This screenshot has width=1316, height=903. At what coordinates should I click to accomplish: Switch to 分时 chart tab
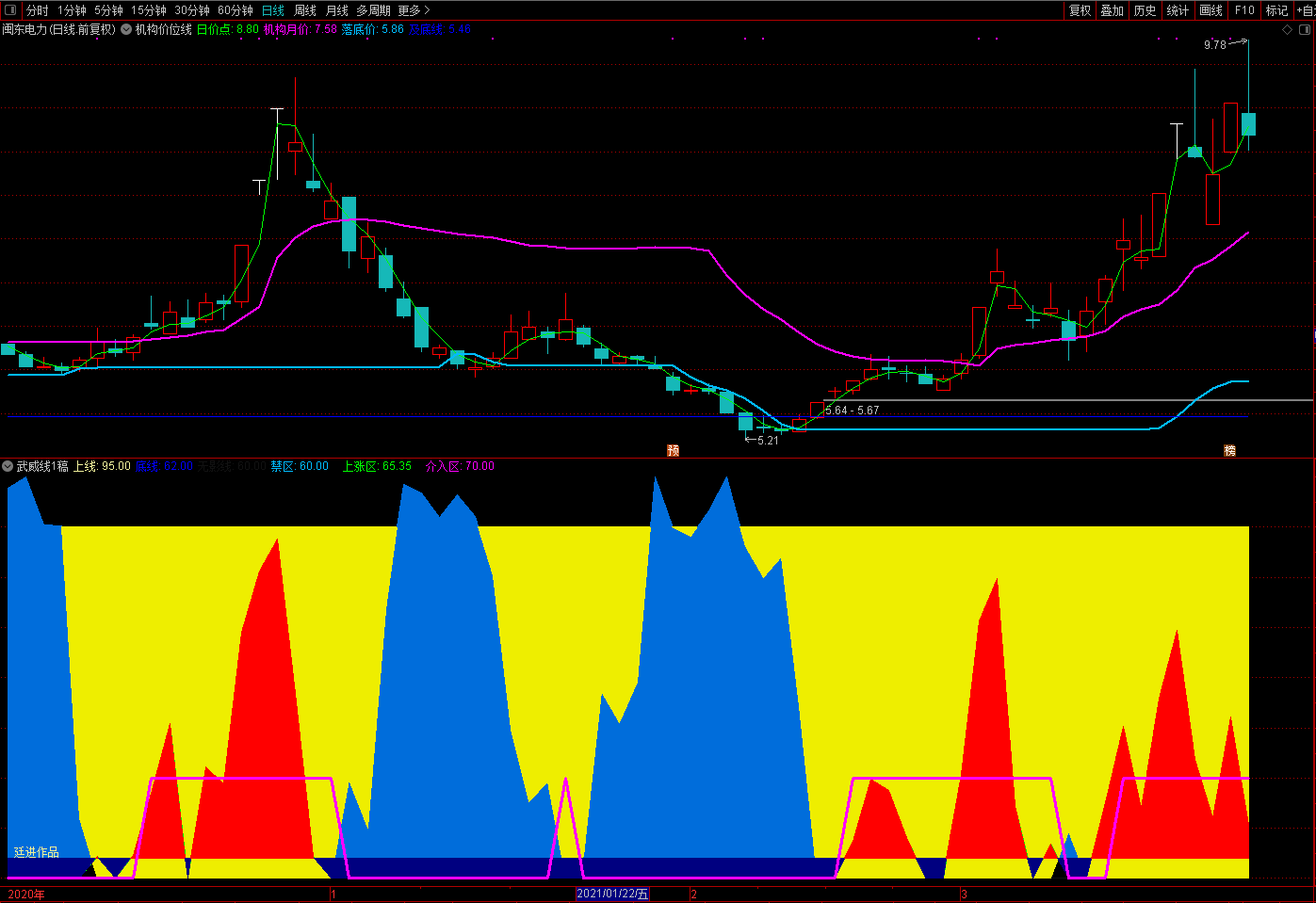click(38, 10)
